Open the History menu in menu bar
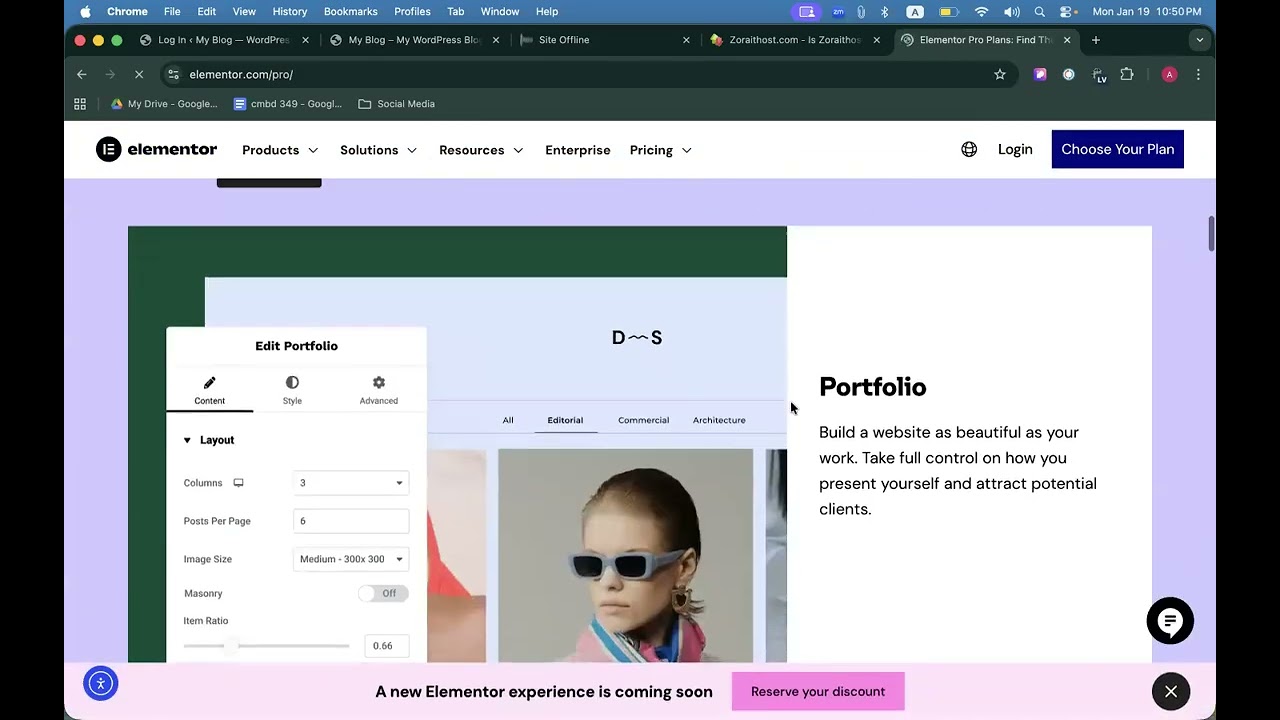Image resolution: width=1280 pixels, height=720 pixels. click(290, 11)
